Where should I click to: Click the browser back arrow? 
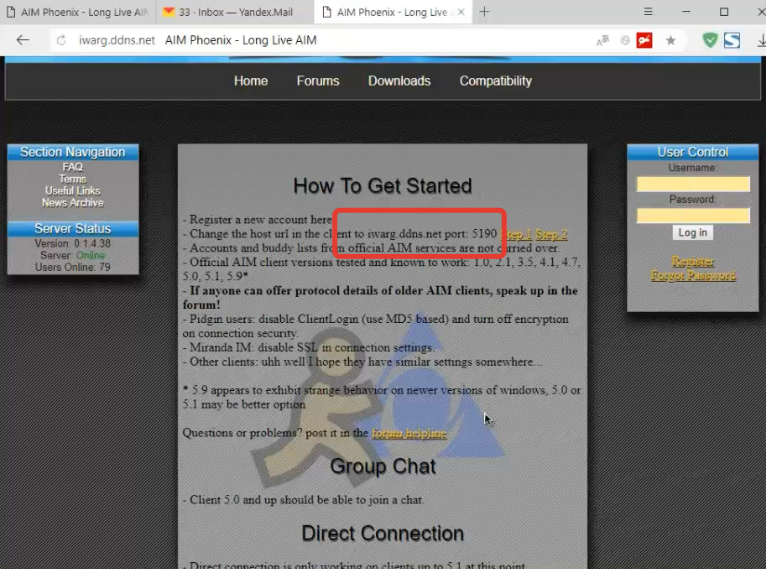(x=22, y=41)
